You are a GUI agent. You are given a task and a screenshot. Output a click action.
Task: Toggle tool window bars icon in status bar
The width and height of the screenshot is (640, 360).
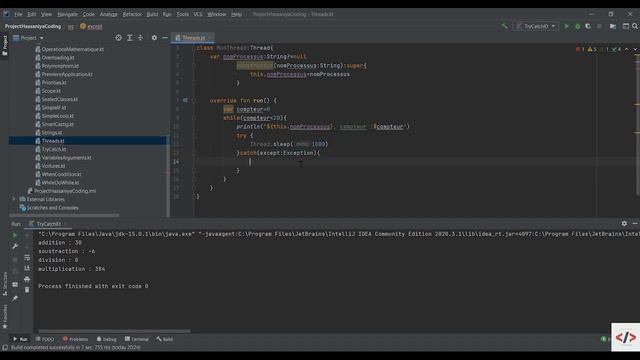coord(5,348)
